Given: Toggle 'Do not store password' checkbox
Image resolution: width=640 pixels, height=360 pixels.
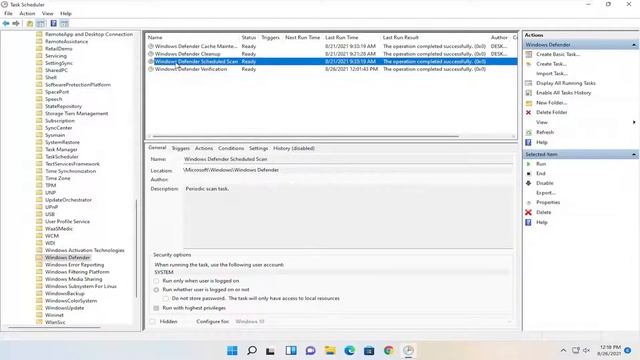Looking at the screenshot, I should tap(166, 299).
